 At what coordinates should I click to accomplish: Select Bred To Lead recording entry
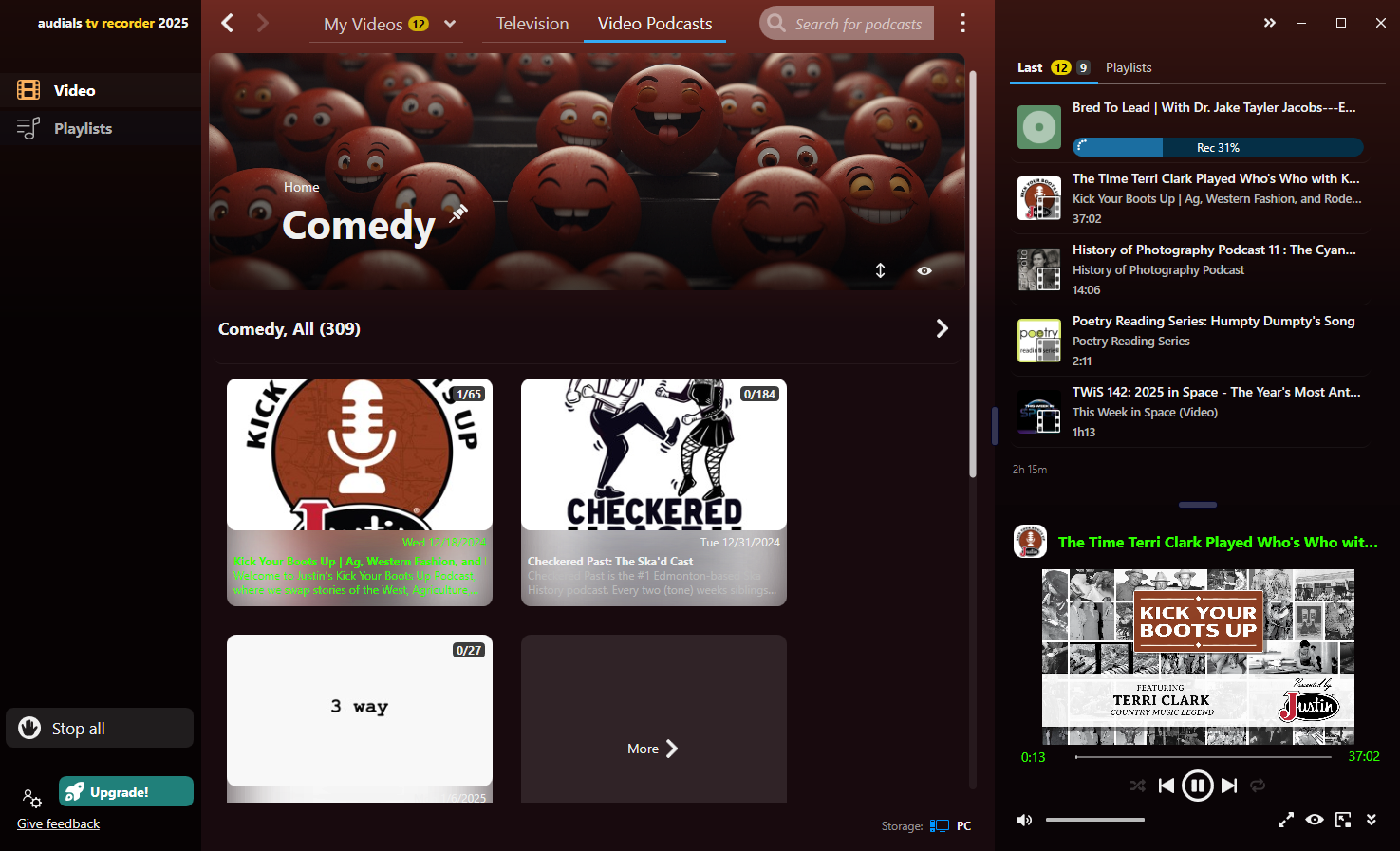point(1191,127)
